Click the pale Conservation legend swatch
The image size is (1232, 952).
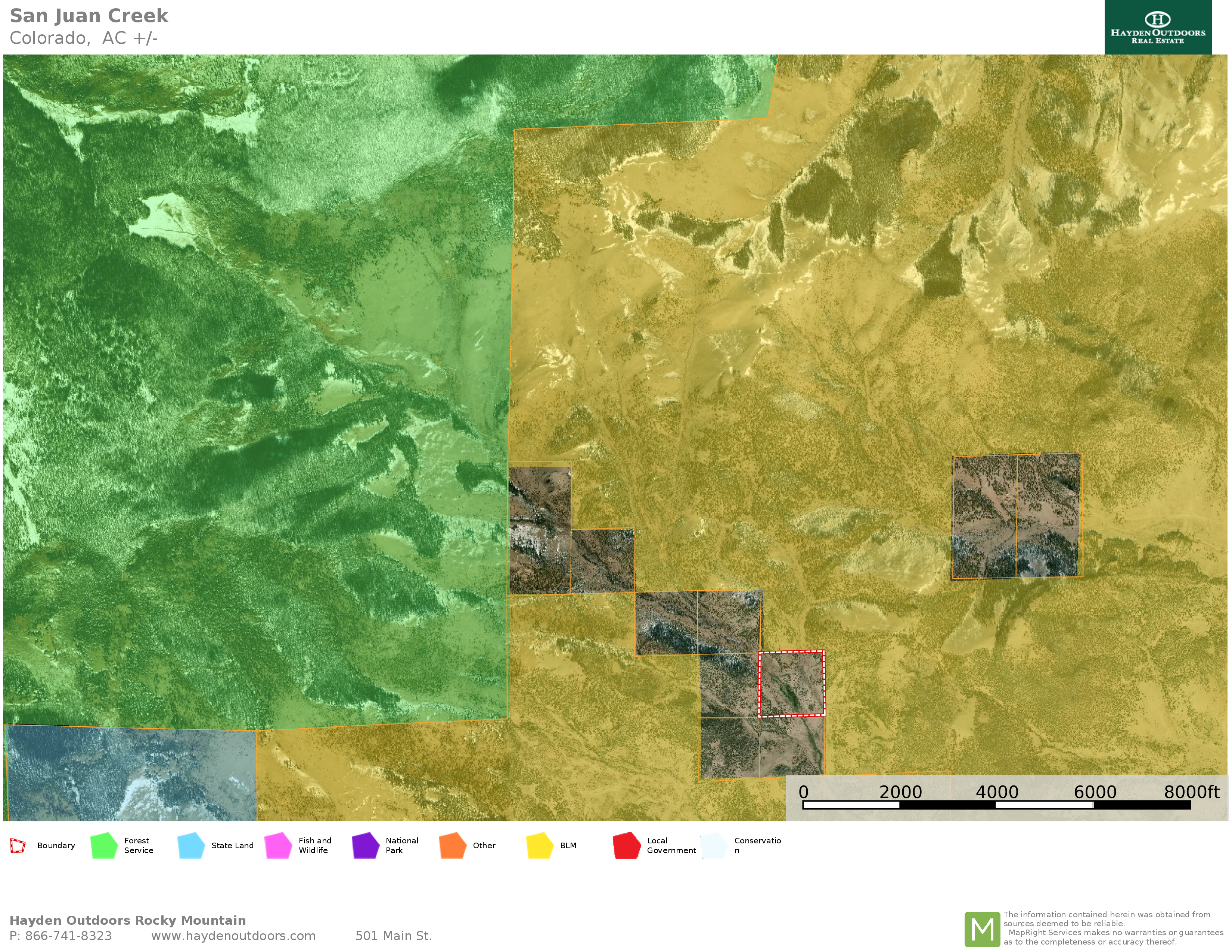(714, 845)
